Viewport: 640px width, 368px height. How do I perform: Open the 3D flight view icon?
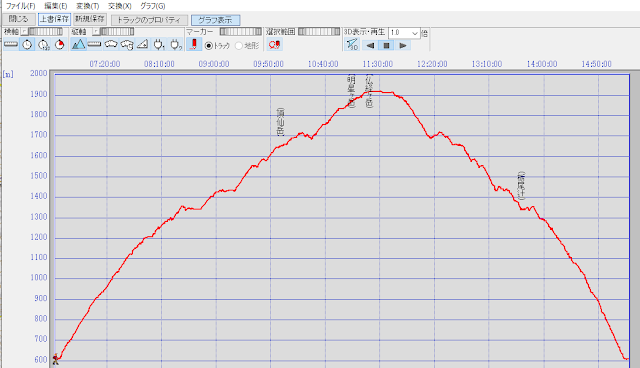351,44
